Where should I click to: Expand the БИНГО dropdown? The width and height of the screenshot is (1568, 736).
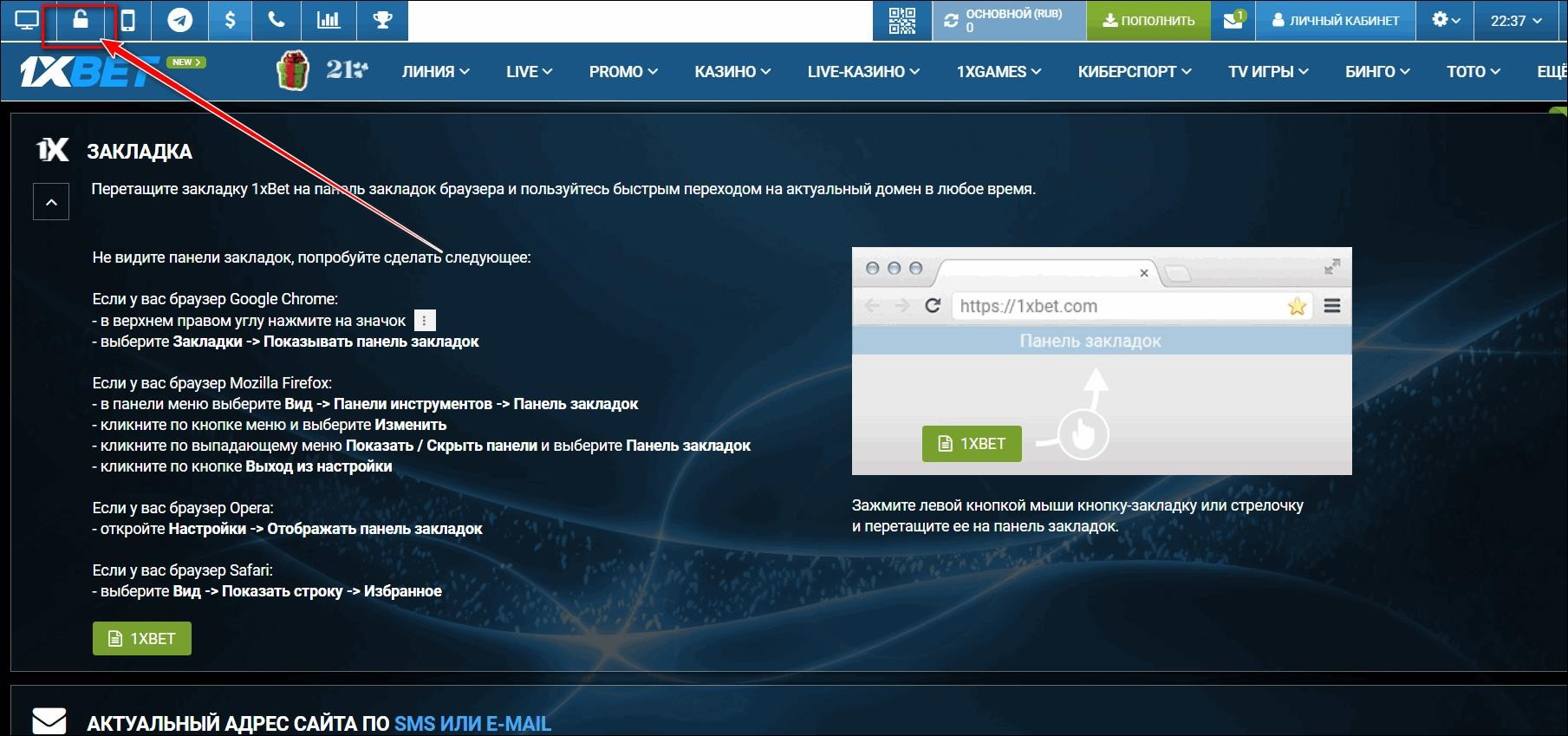tap(1377, 72)
